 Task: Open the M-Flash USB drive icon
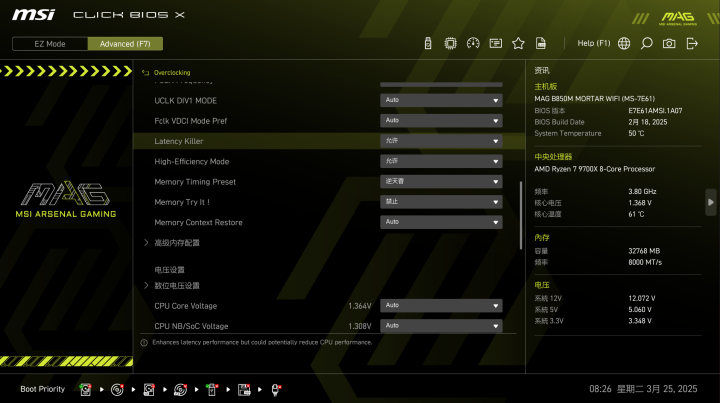pyautogui.click(x=428, y=44)
